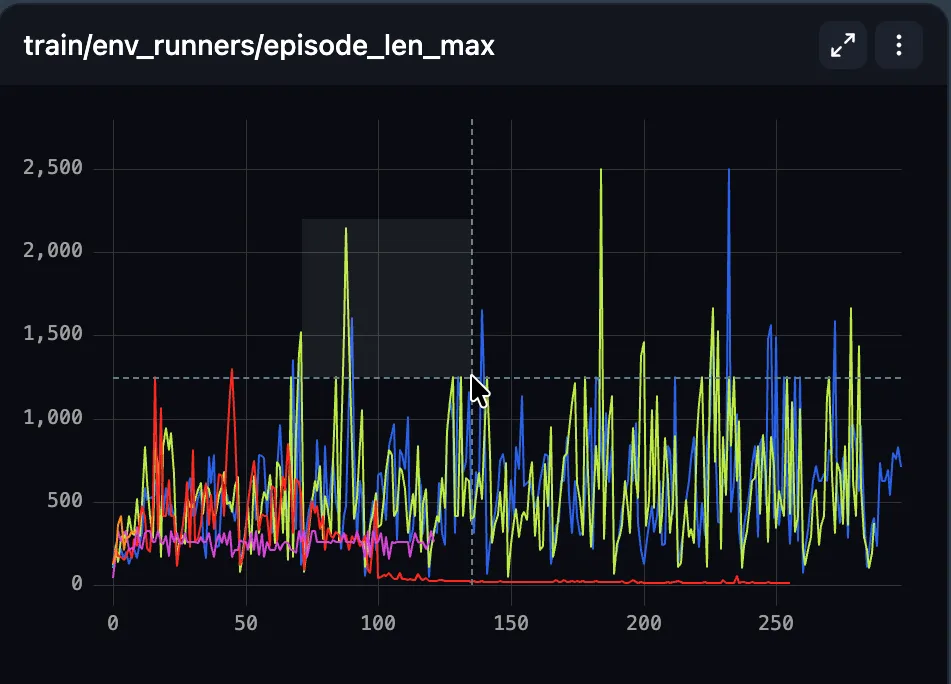951x684 pixels.
Task: Click the gray shaded selection region
Action: 386,298
